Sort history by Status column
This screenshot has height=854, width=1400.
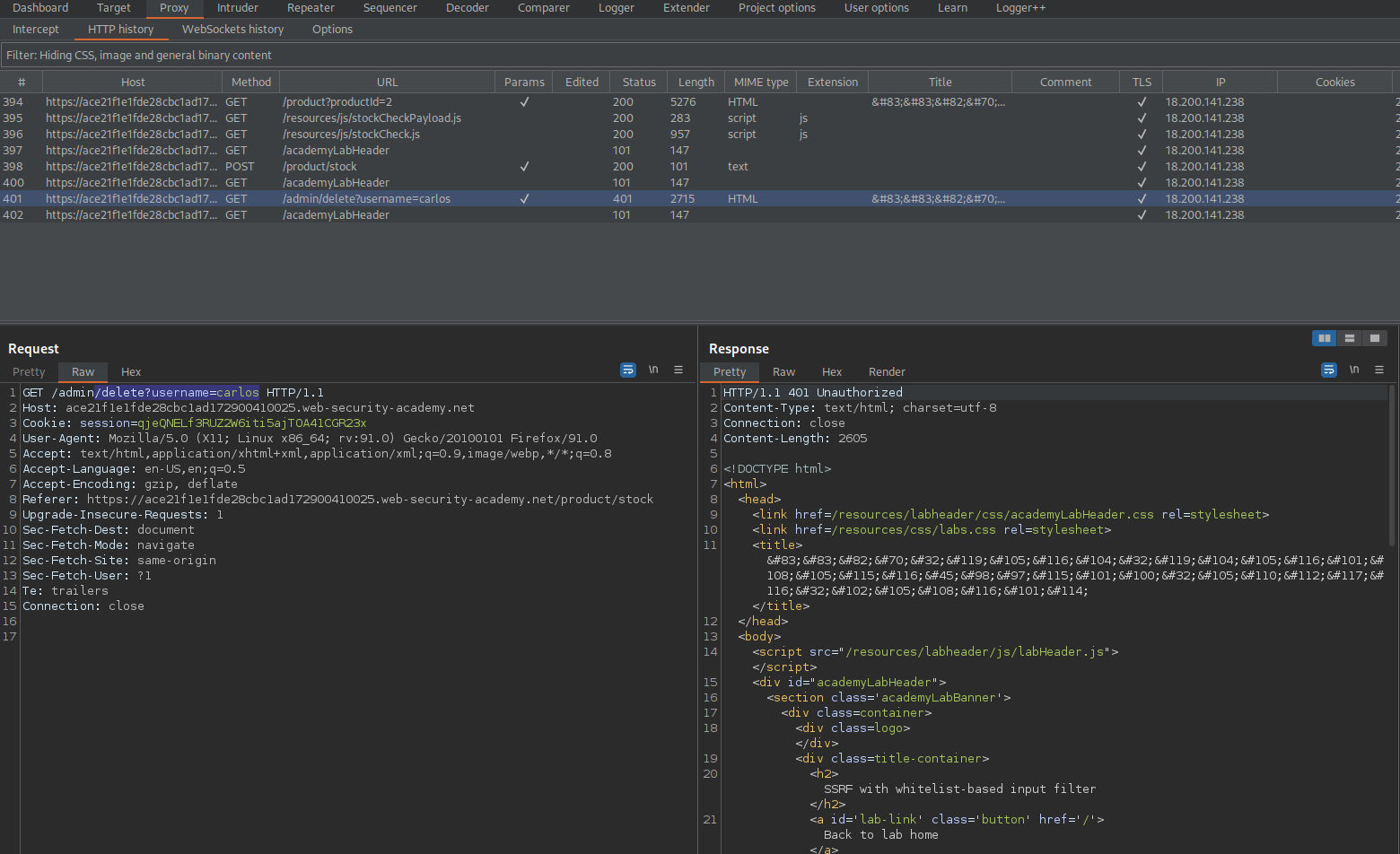639,82
